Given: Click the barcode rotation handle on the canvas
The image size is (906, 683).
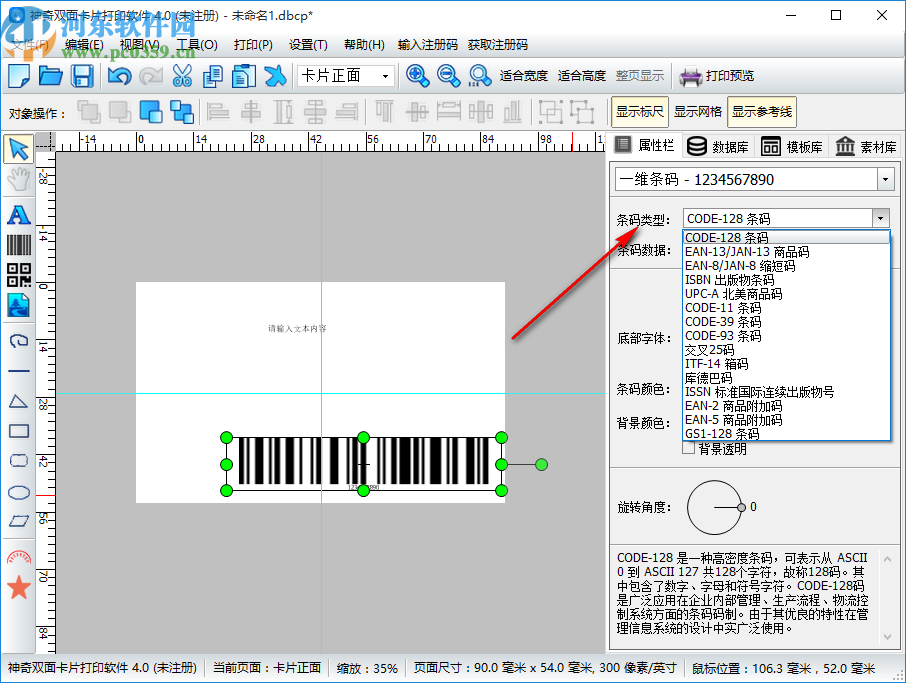Looking at the screenshot, I should tap(541, 464).
